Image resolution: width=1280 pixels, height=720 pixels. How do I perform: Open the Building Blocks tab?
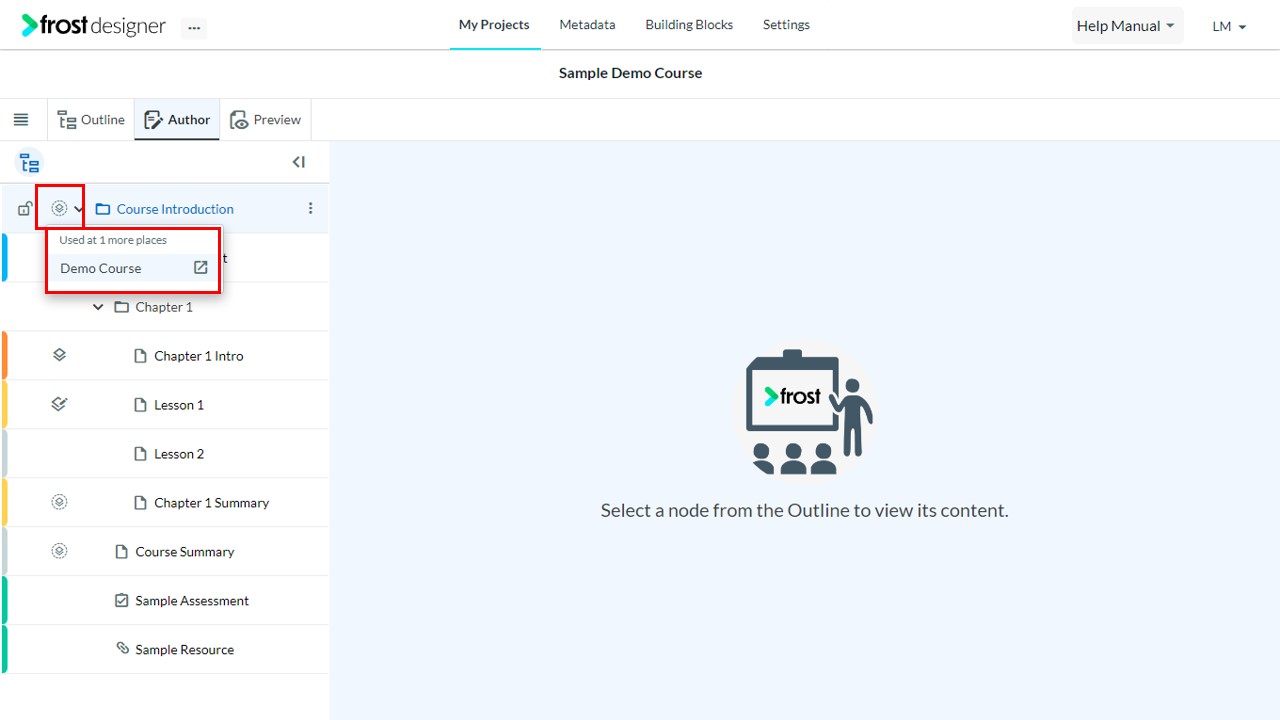pyautogui.click(x=689, y=25)
